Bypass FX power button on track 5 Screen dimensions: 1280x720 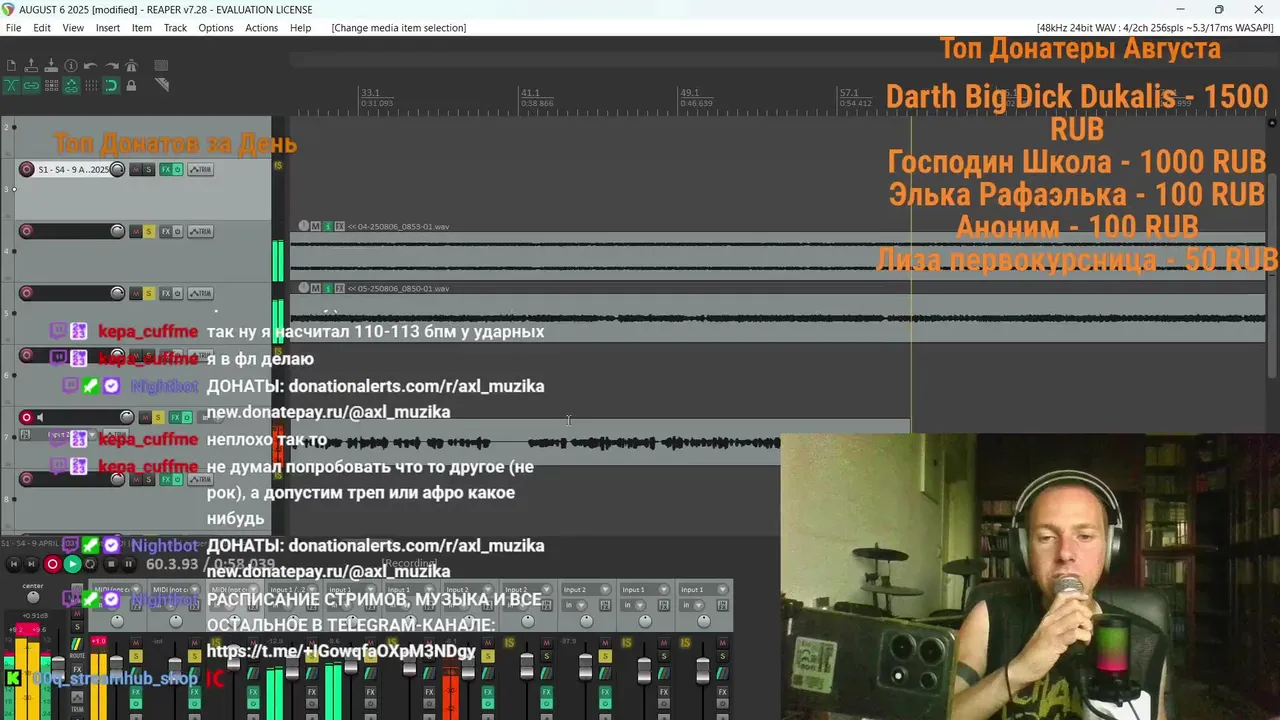pyautogui.click(x=178, y=293)
